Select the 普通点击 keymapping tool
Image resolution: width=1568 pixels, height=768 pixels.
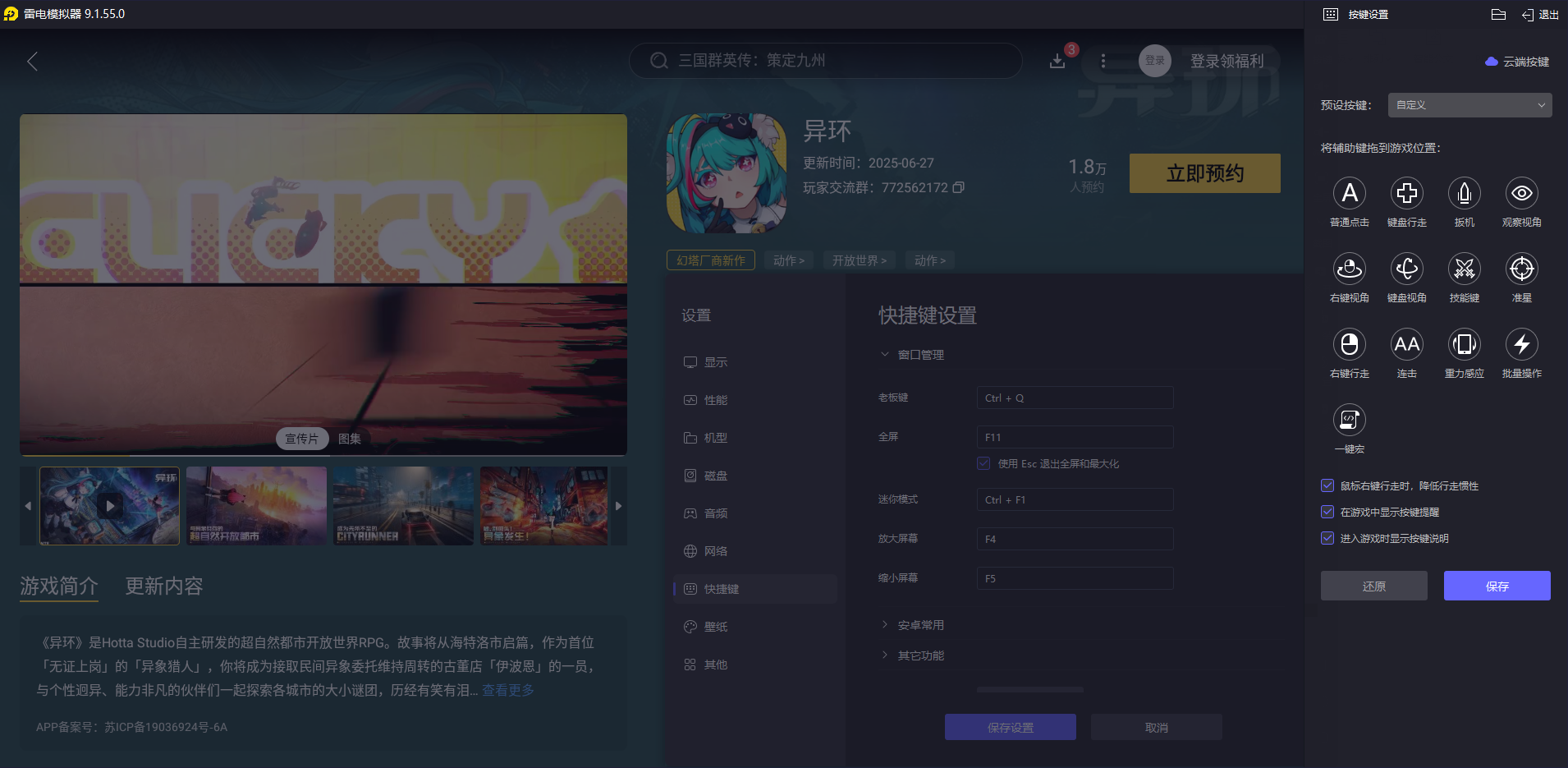1350,194
